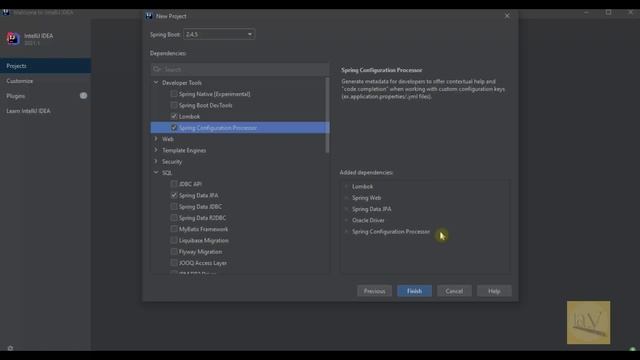Click New Project dialog title icon

(x=149, y=16)
